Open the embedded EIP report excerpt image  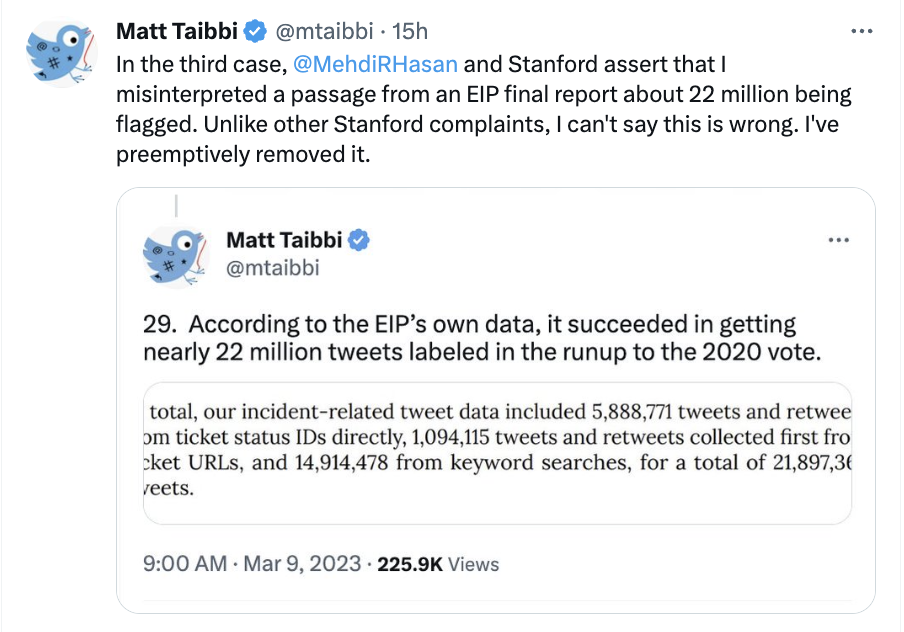point(497,453)
